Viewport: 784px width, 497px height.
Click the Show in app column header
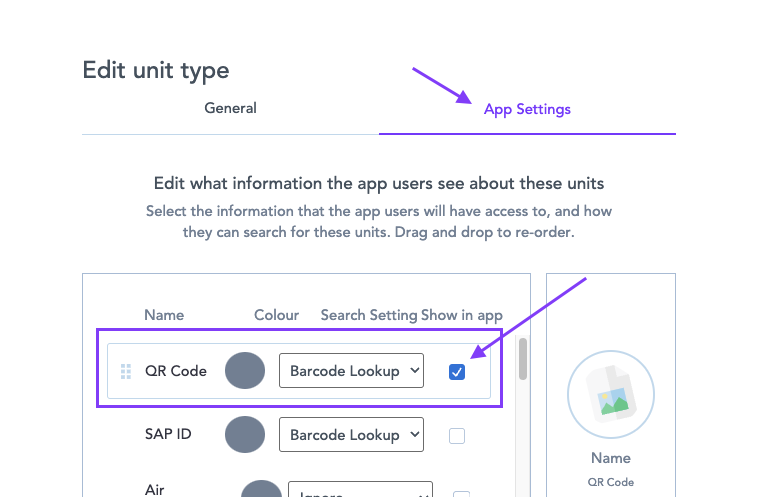462,315
